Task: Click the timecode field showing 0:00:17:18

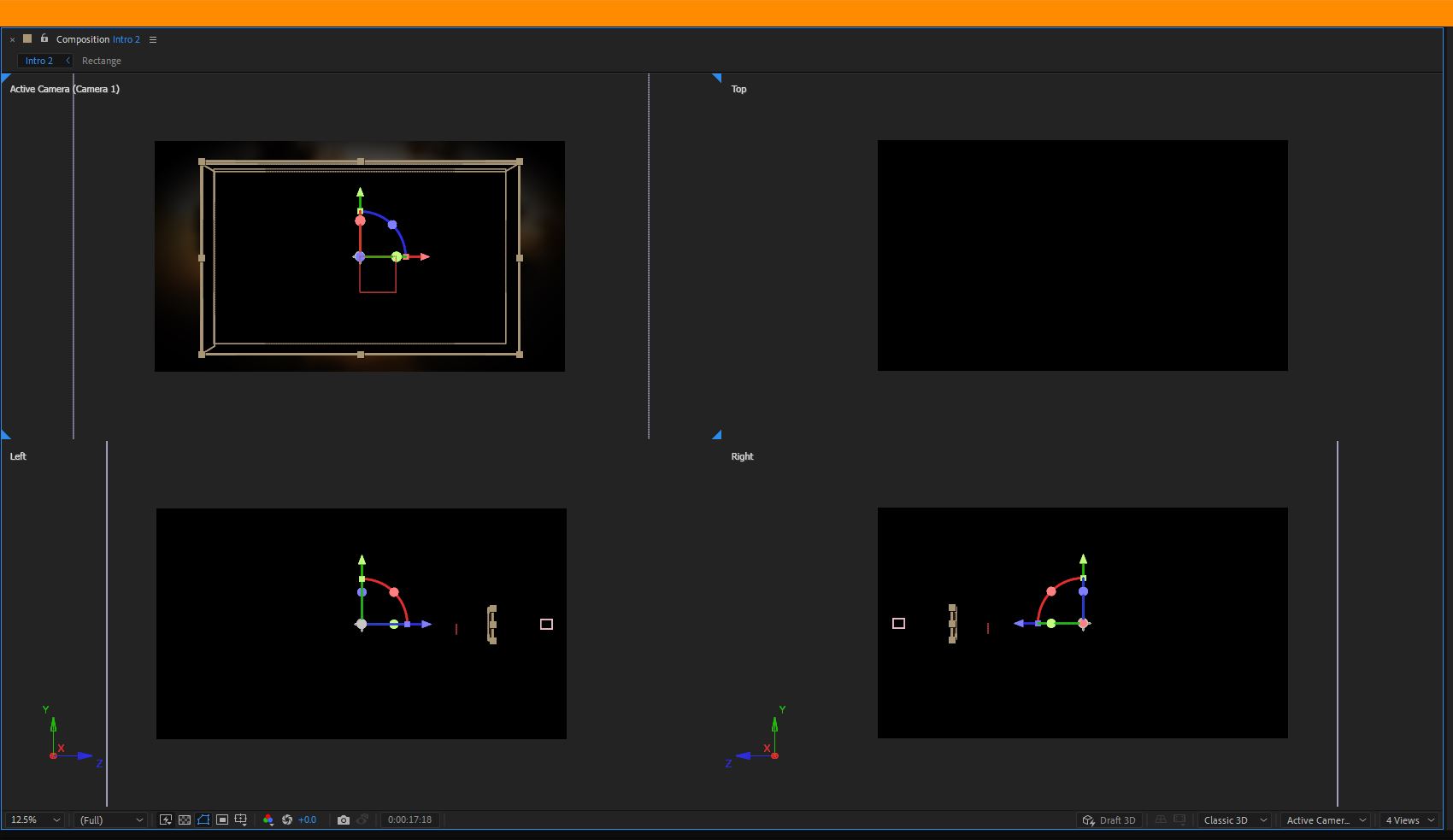Action: pyautogui.click(x=410, y=819)
